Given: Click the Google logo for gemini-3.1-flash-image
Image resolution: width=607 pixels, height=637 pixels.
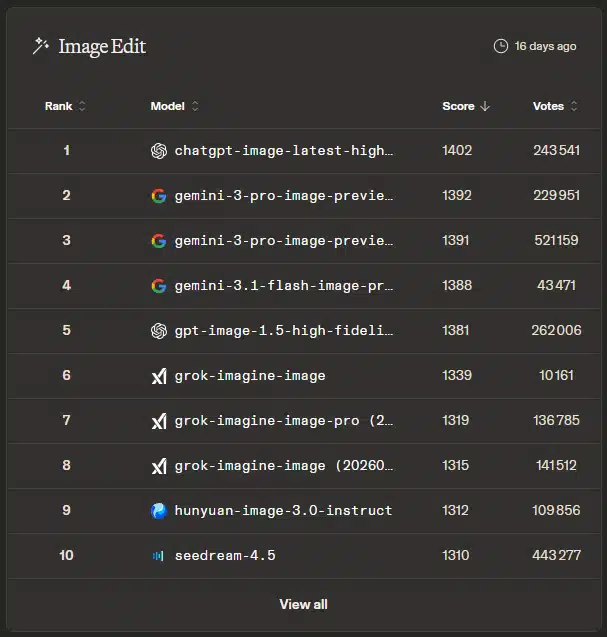Looking at the screenshot, I should pyautogui.click(x=158, y=286).
